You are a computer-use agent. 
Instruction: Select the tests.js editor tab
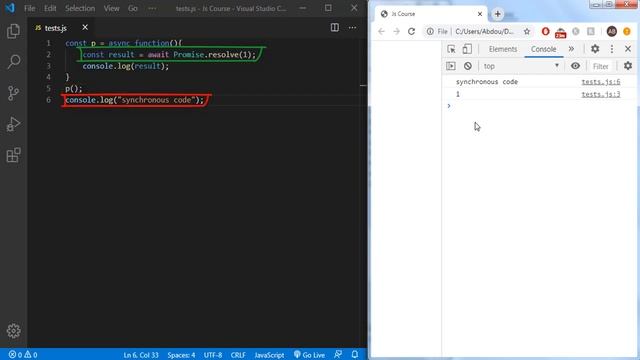coord(56,28)
